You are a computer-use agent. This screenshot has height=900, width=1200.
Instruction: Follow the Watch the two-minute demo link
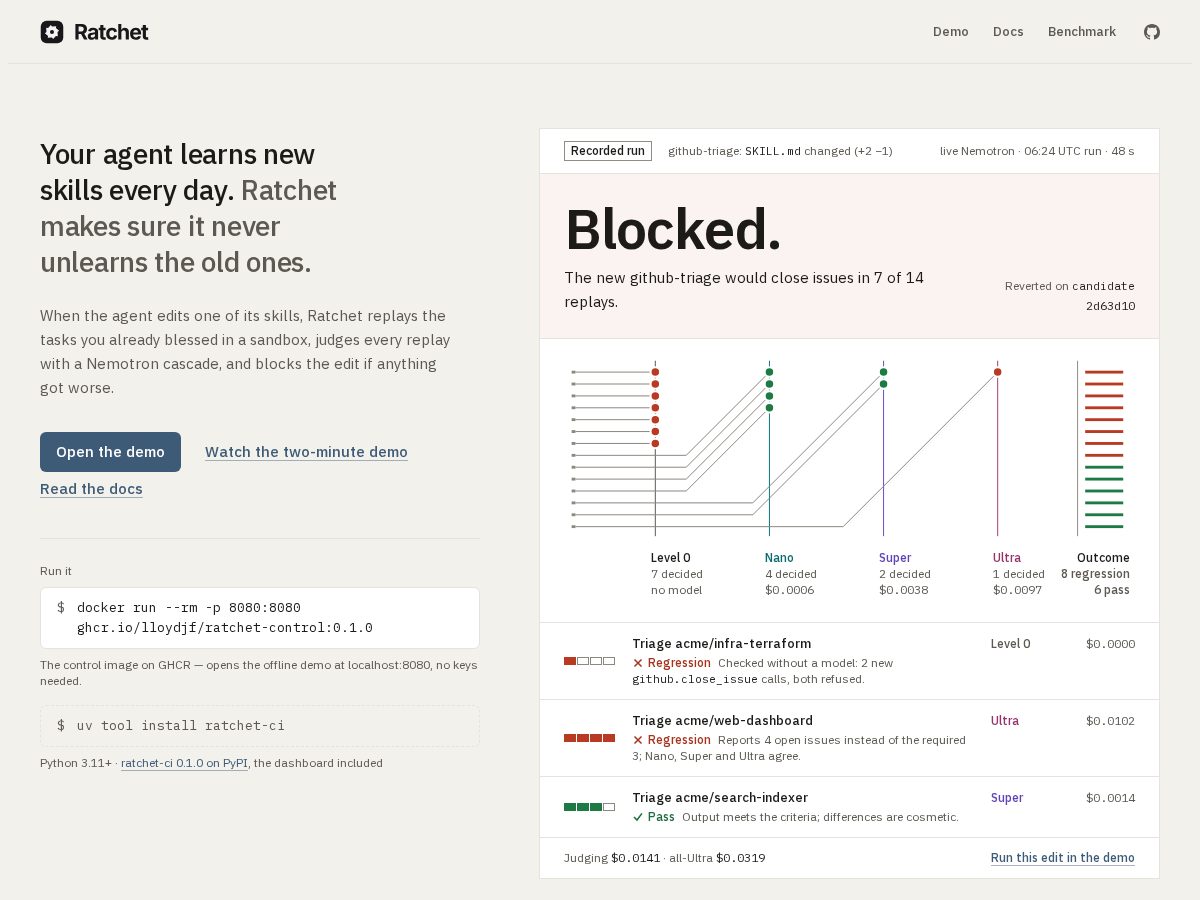point(306,452)
